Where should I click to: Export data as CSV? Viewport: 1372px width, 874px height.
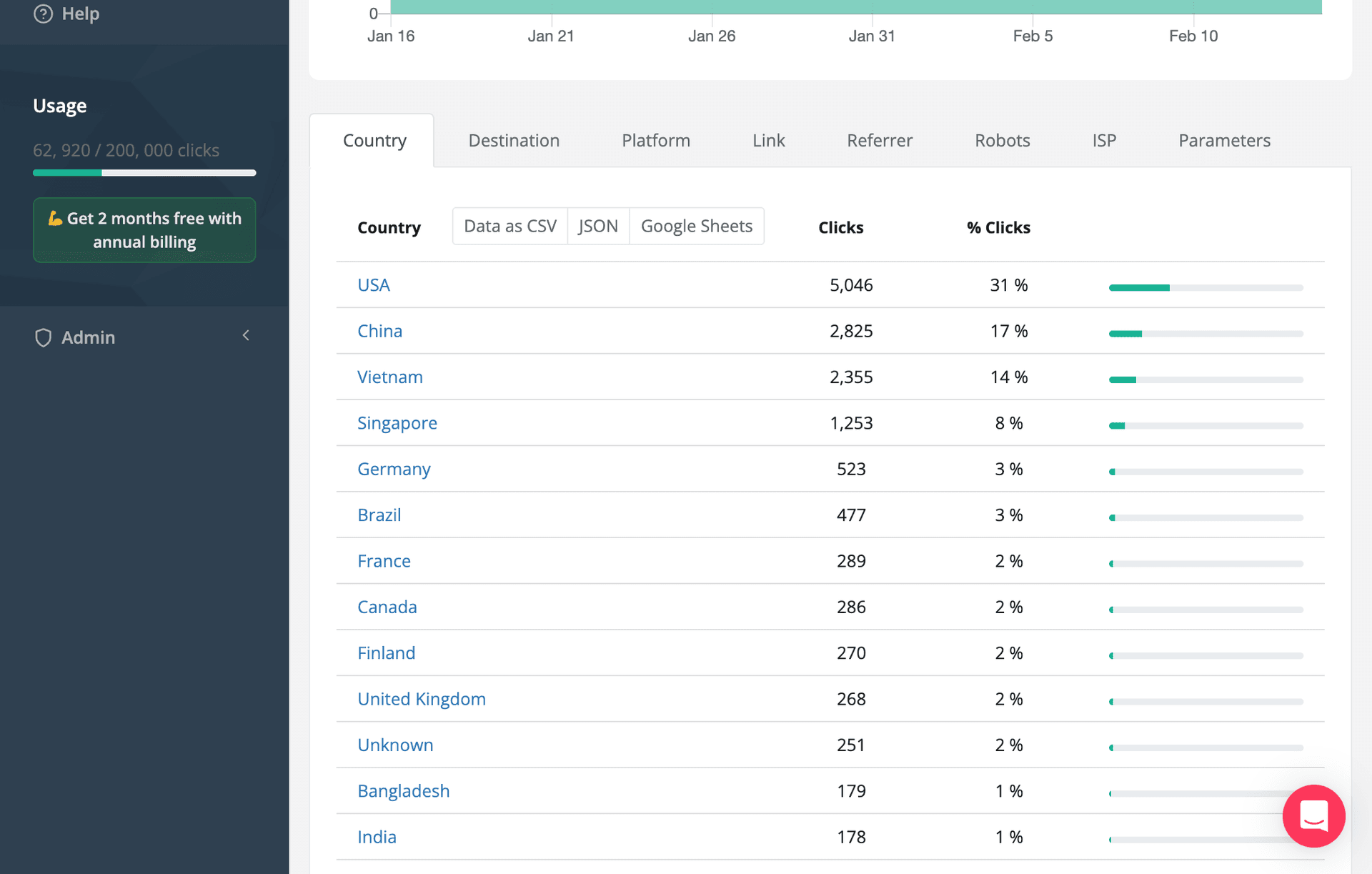click(x=509, y=226)
